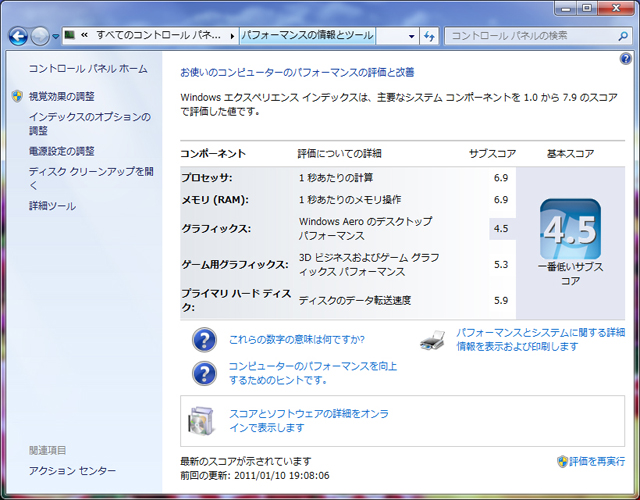Click the 4.5 base score badge
Screen dimensions: 640x500
(x=570, y=229)
